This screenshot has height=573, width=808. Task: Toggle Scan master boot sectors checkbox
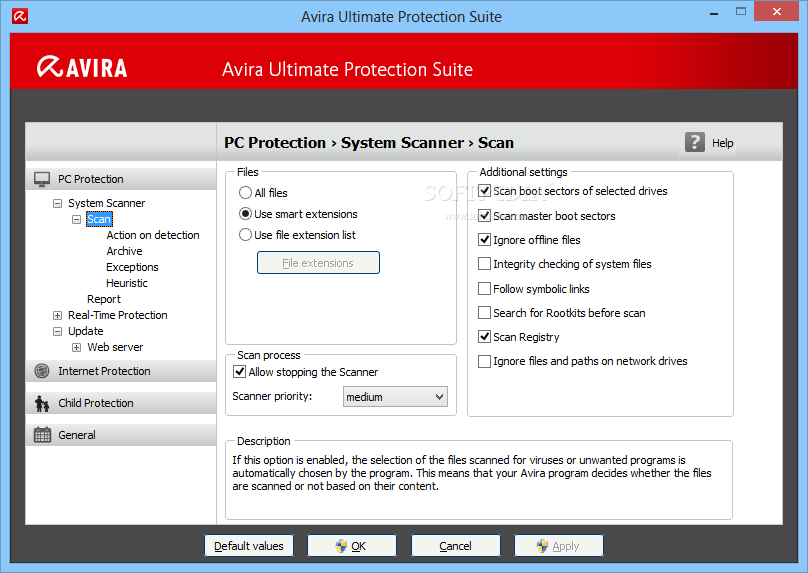pyautogui.click(x=484, y=215)
